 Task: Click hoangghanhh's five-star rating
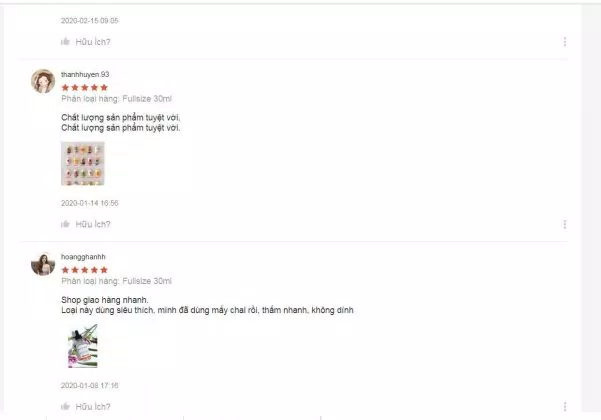(x=85, y=270)
